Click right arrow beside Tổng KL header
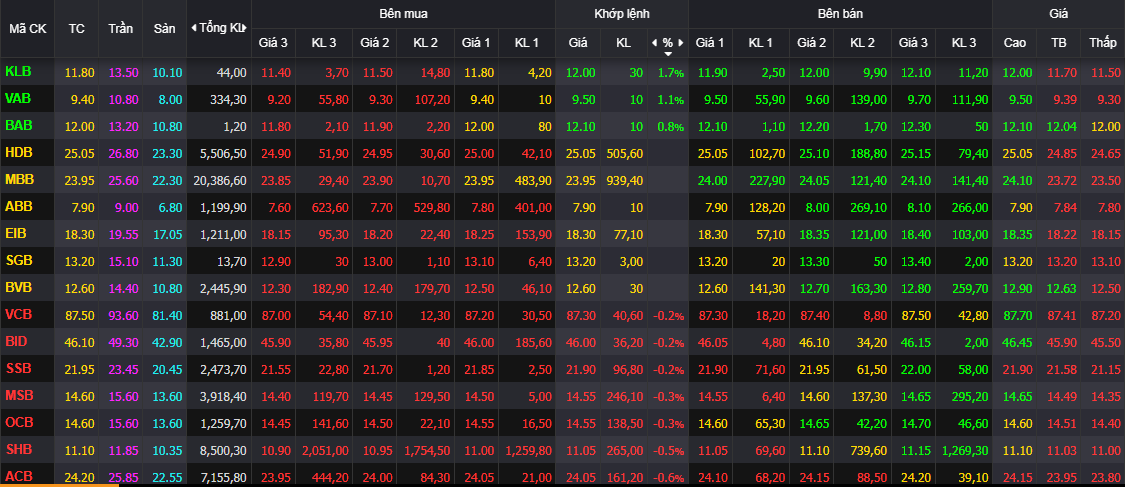Viewport: 1125px width, 487px height. point(245,28)
